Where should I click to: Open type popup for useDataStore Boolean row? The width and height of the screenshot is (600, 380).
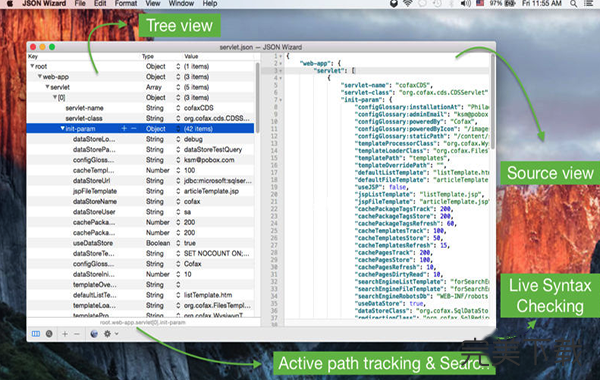(178, 243)
